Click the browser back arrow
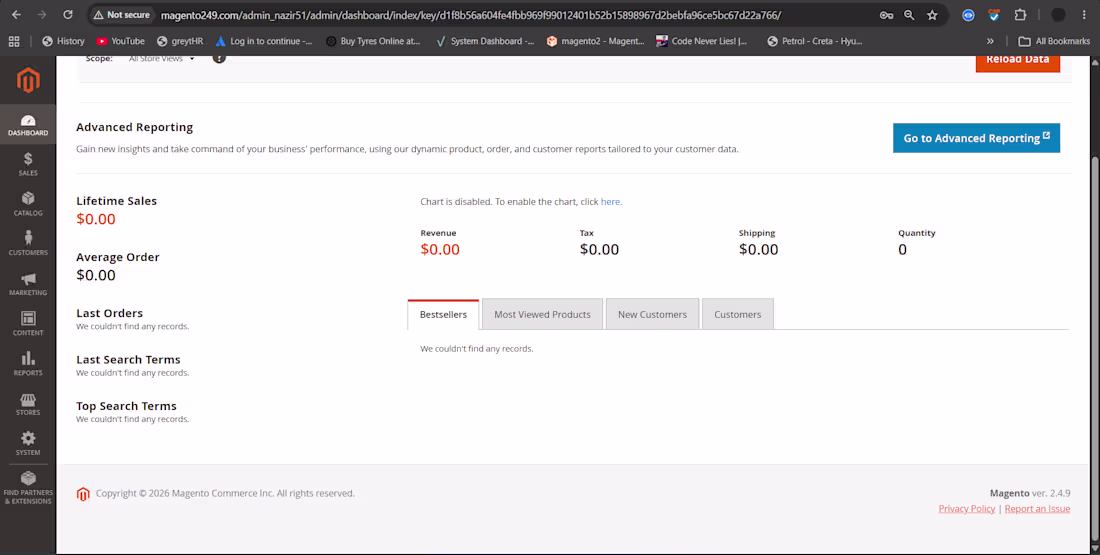 [x=16, y=15]
